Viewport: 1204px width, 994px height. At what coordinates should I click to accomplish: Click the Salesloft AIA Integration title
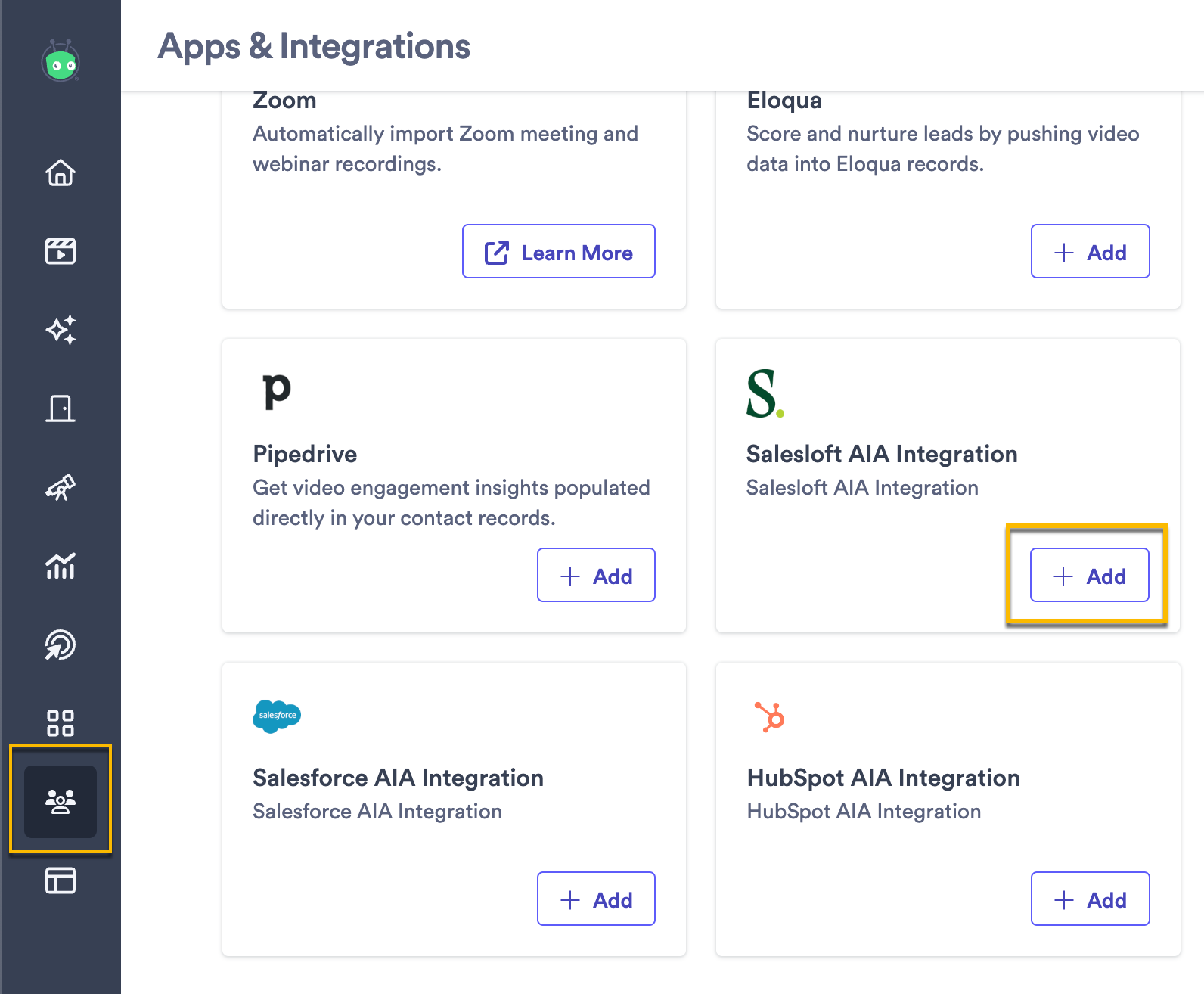[882, 454]
